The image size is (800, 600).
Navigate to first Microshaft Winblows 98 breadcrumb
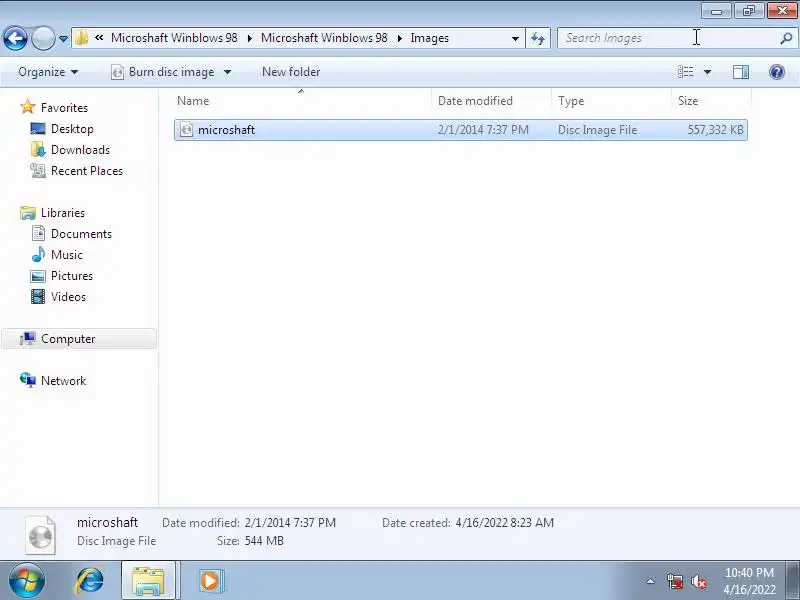(x=174, y=38)
